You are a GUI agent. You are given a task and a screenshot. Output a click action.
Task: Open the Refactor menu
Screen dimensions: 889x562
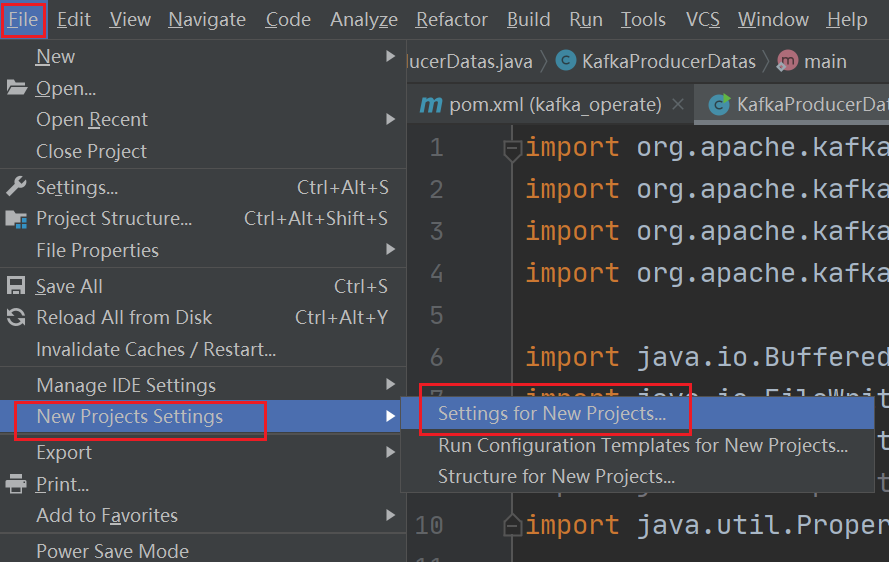pyautogui.click(x=451, y=19)
